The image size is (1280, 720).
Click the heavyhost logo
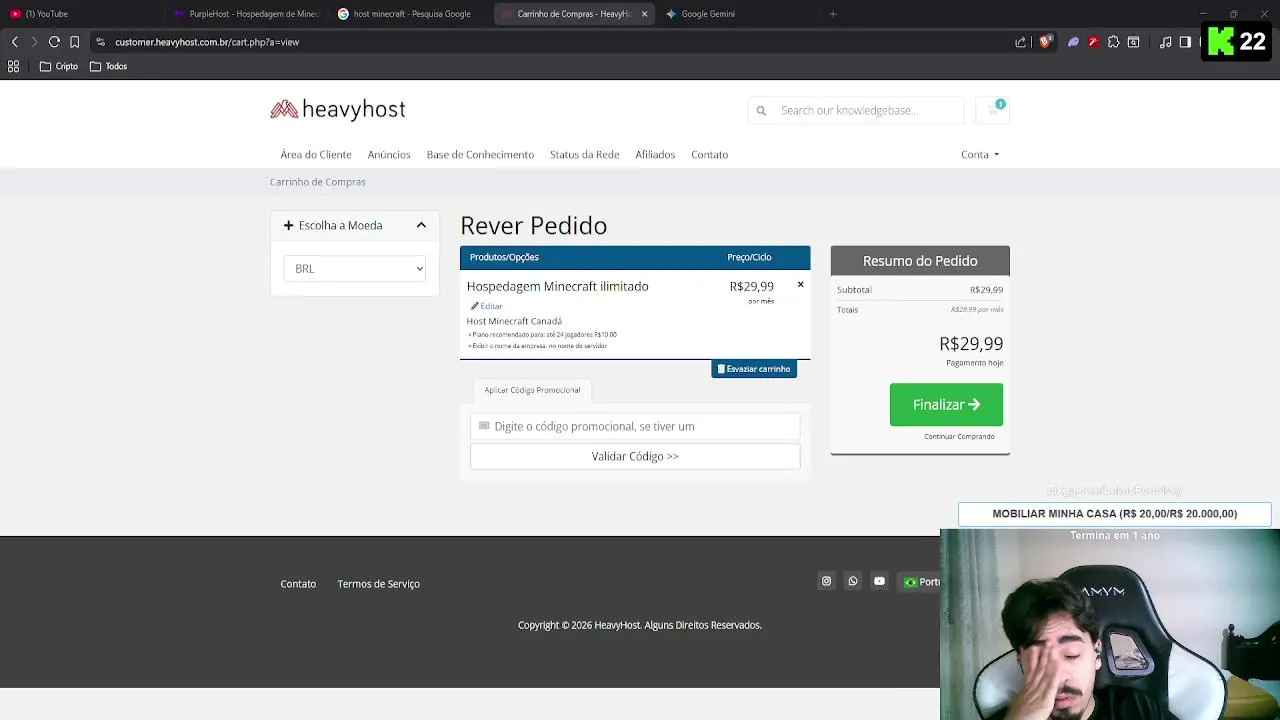[338, 109]
